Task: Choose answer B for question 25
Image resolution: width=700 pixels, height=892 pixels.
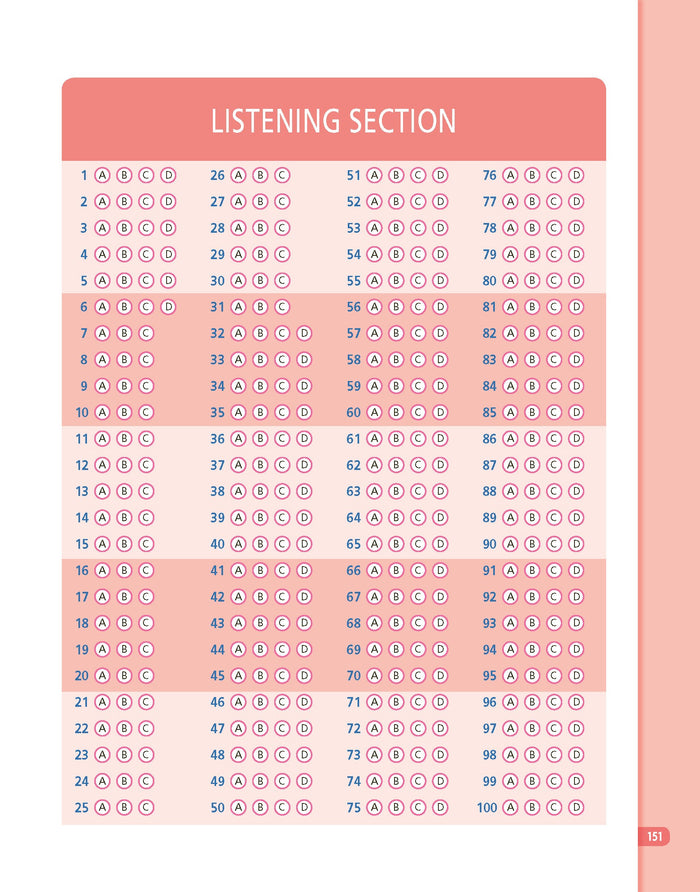Action: (124, 807)
